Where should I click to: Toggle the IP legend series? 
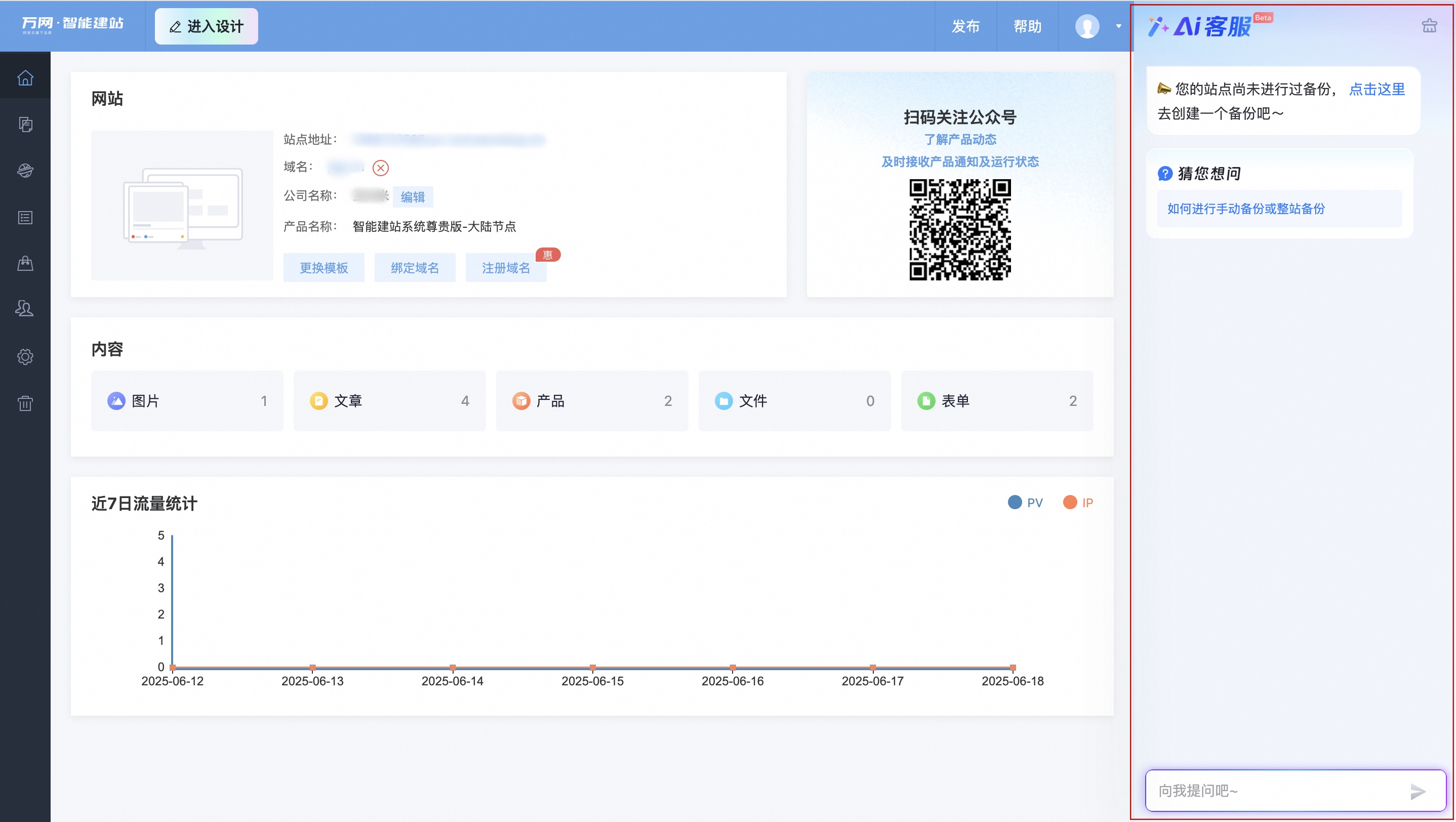1078,502
